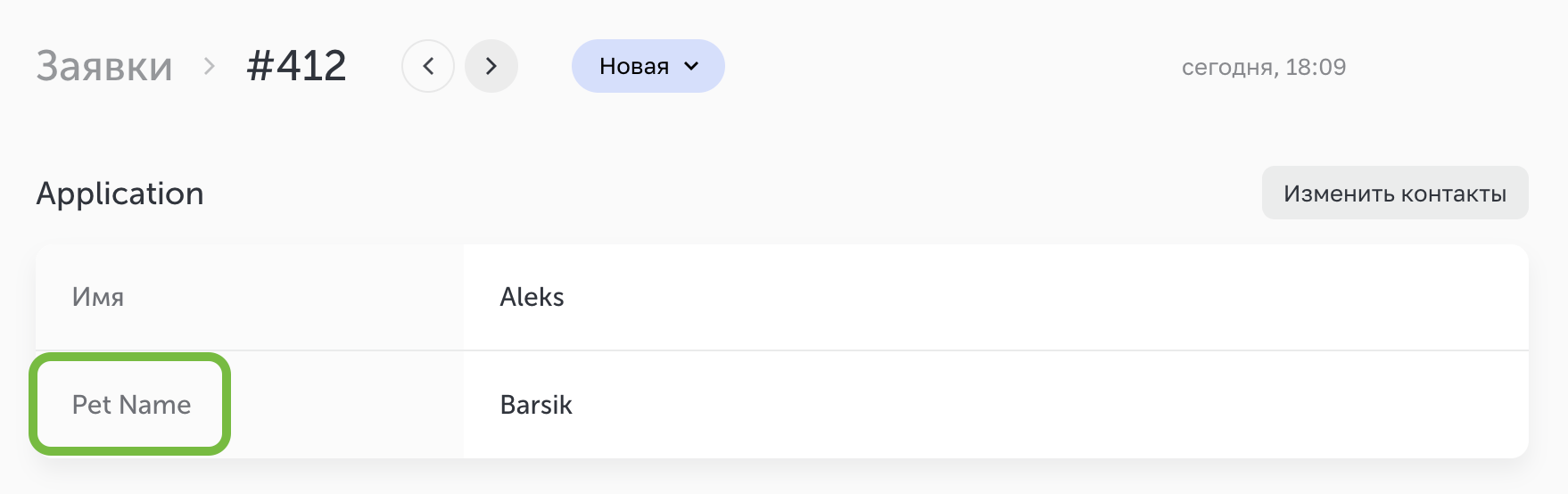Click the 18:09 time in the timestamp
The height and width of the screenshot is (494, 1568).
pyautogui.click(x=1316, y=67)
